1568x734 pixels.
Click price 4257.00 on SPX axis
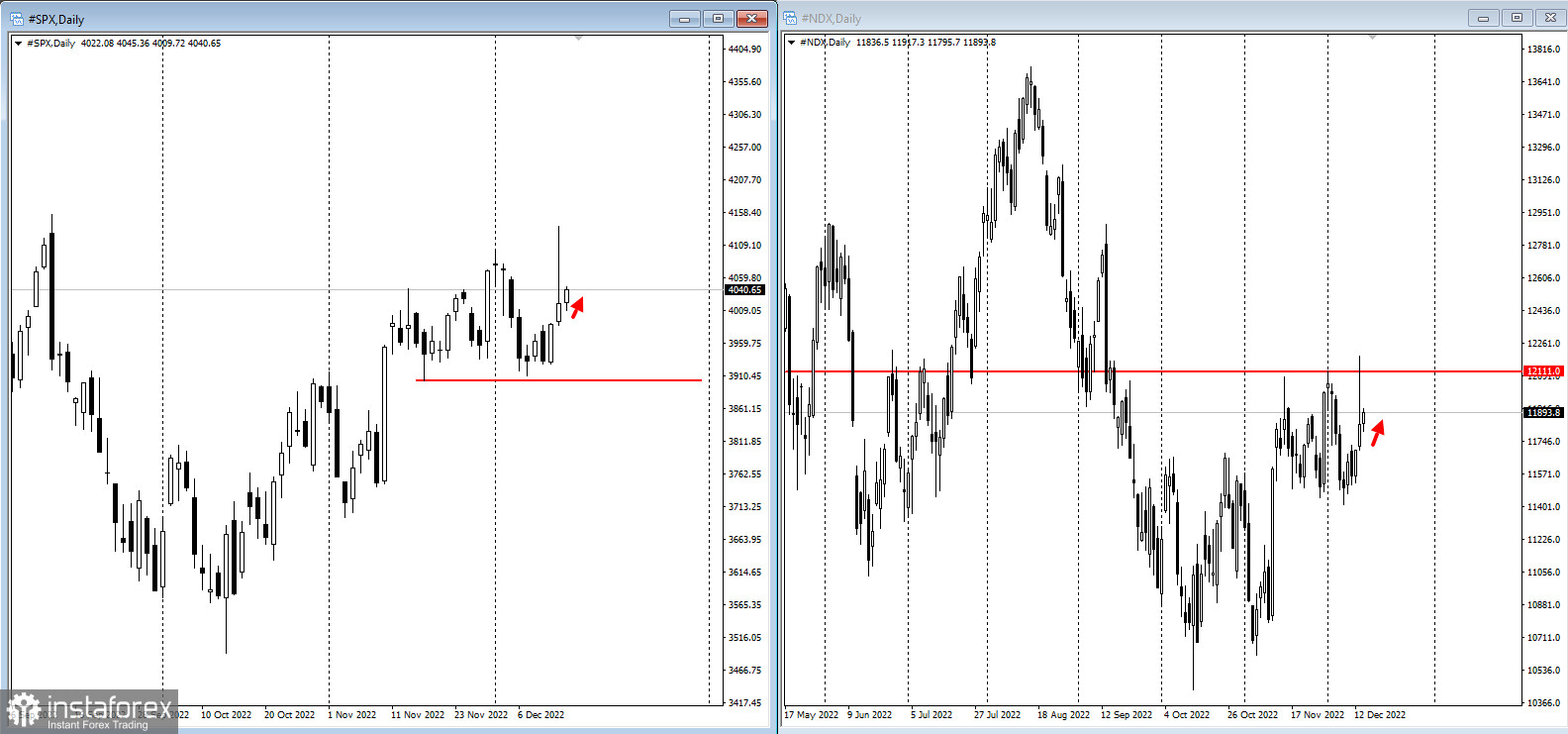point(744,148)
